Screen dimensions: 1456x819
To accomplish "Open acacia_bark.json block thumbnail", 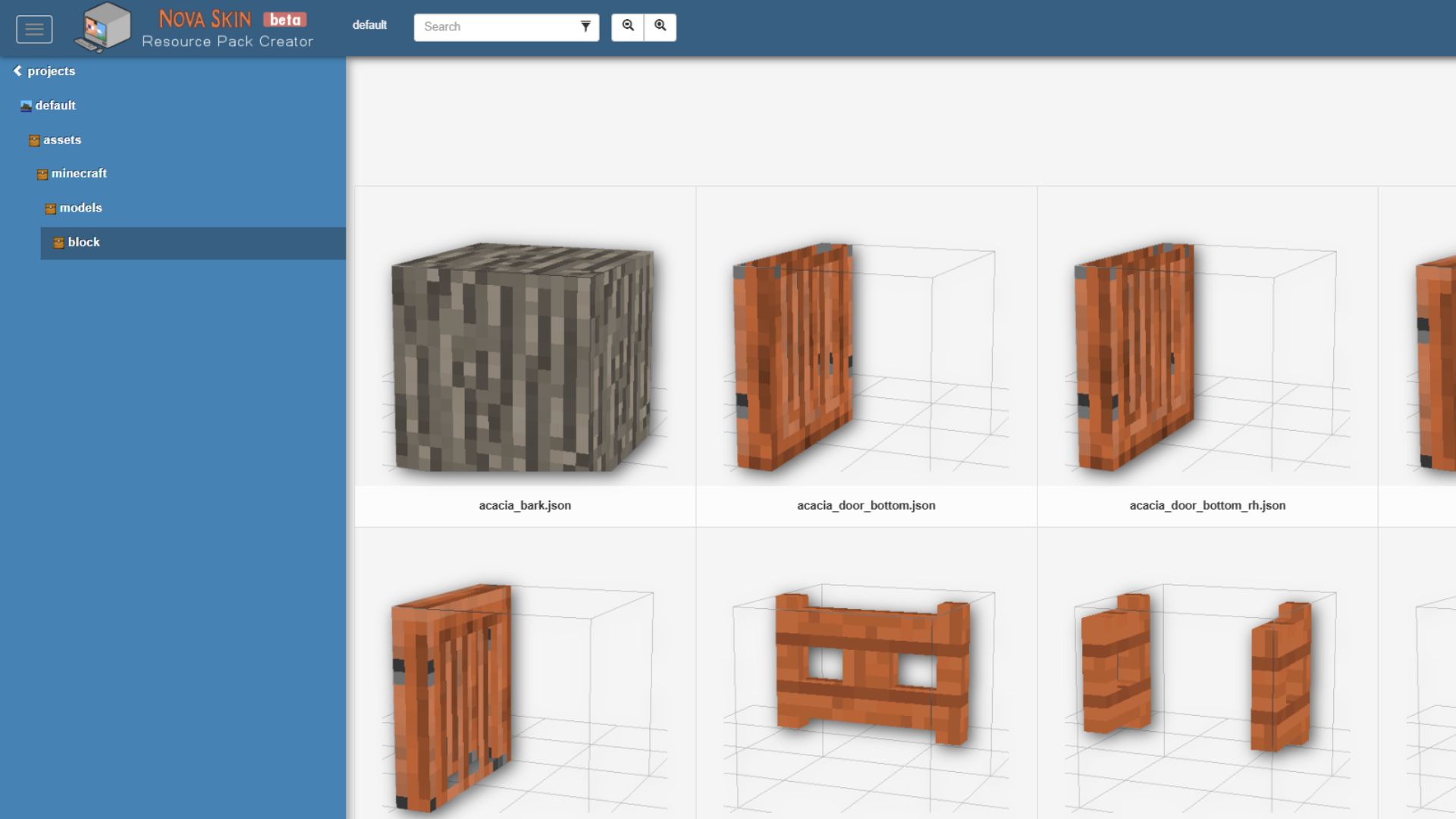I will [523, 356].
